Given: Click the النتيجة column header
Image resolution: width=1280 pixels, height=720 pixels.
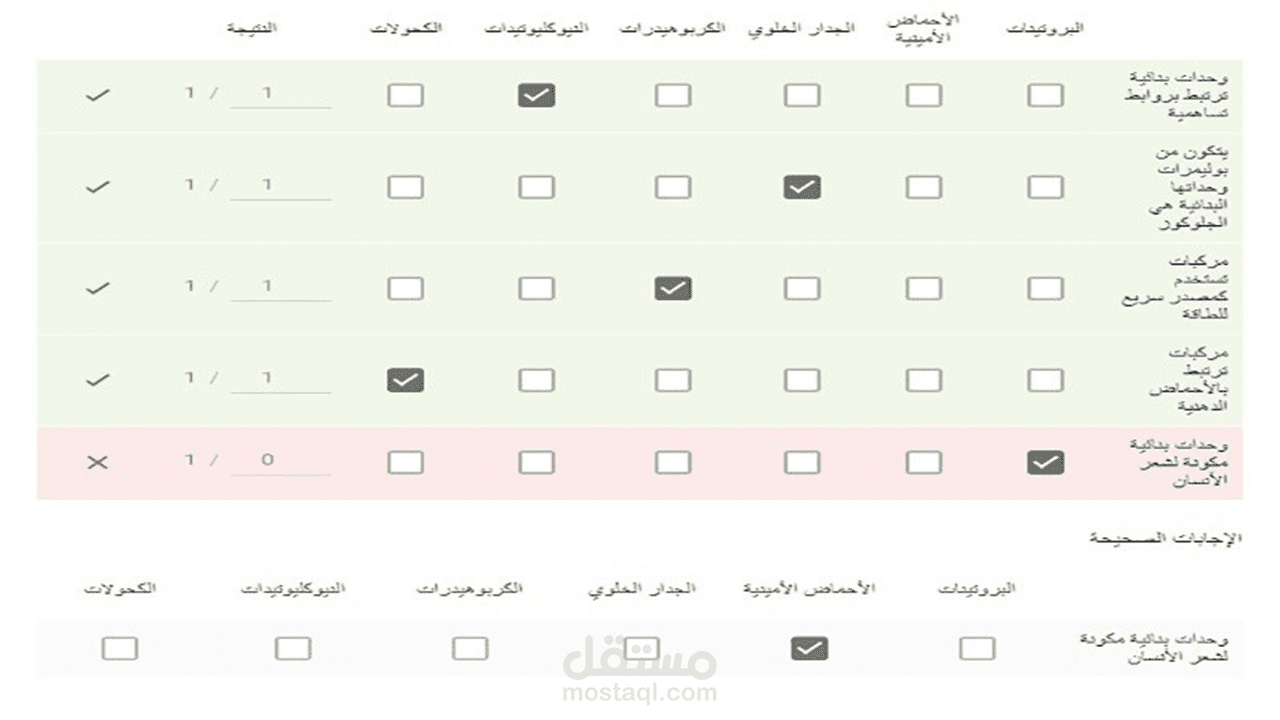Looking at the screenshot, I should pyautogui.click(x=251, y=28).
